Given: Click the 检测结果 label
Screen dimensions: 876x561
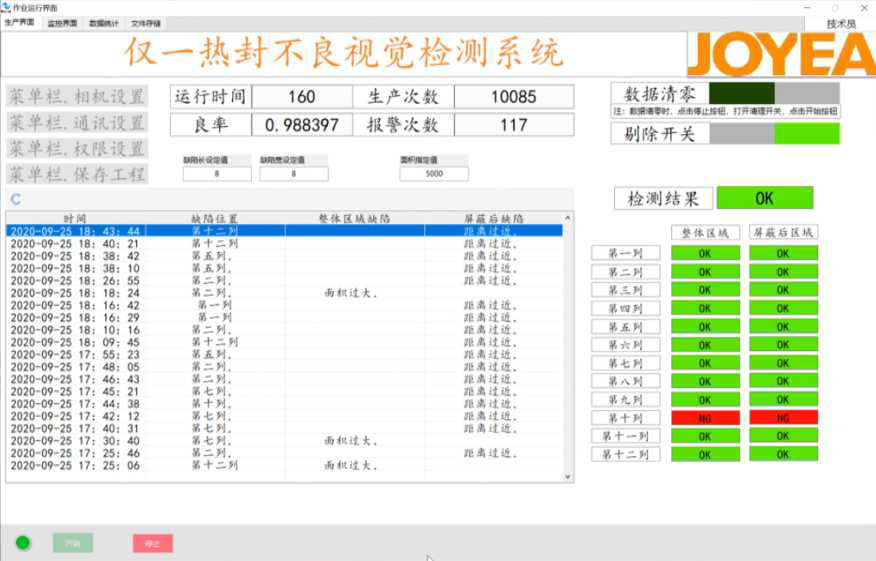Looking at the screenshot, I should (663, 198).
